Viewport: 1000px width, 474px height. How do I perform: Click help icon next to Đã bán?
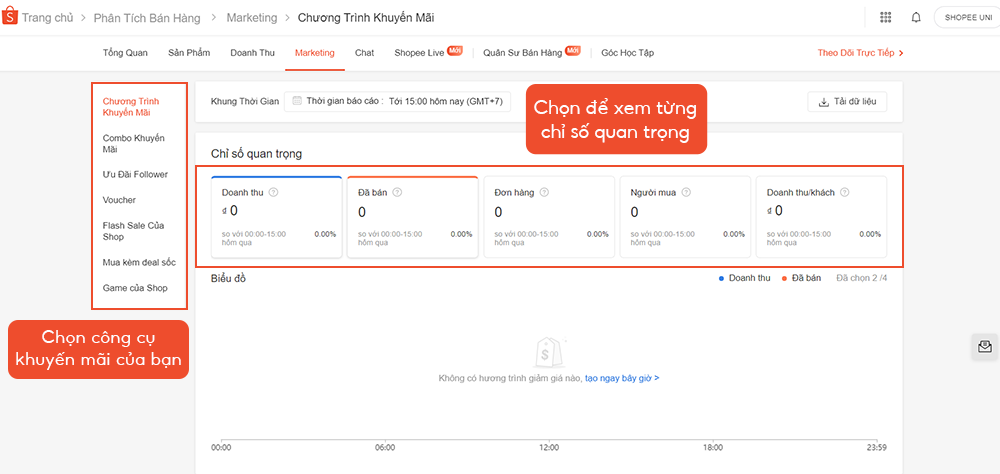pyautogui.click(x=397, y=192)
